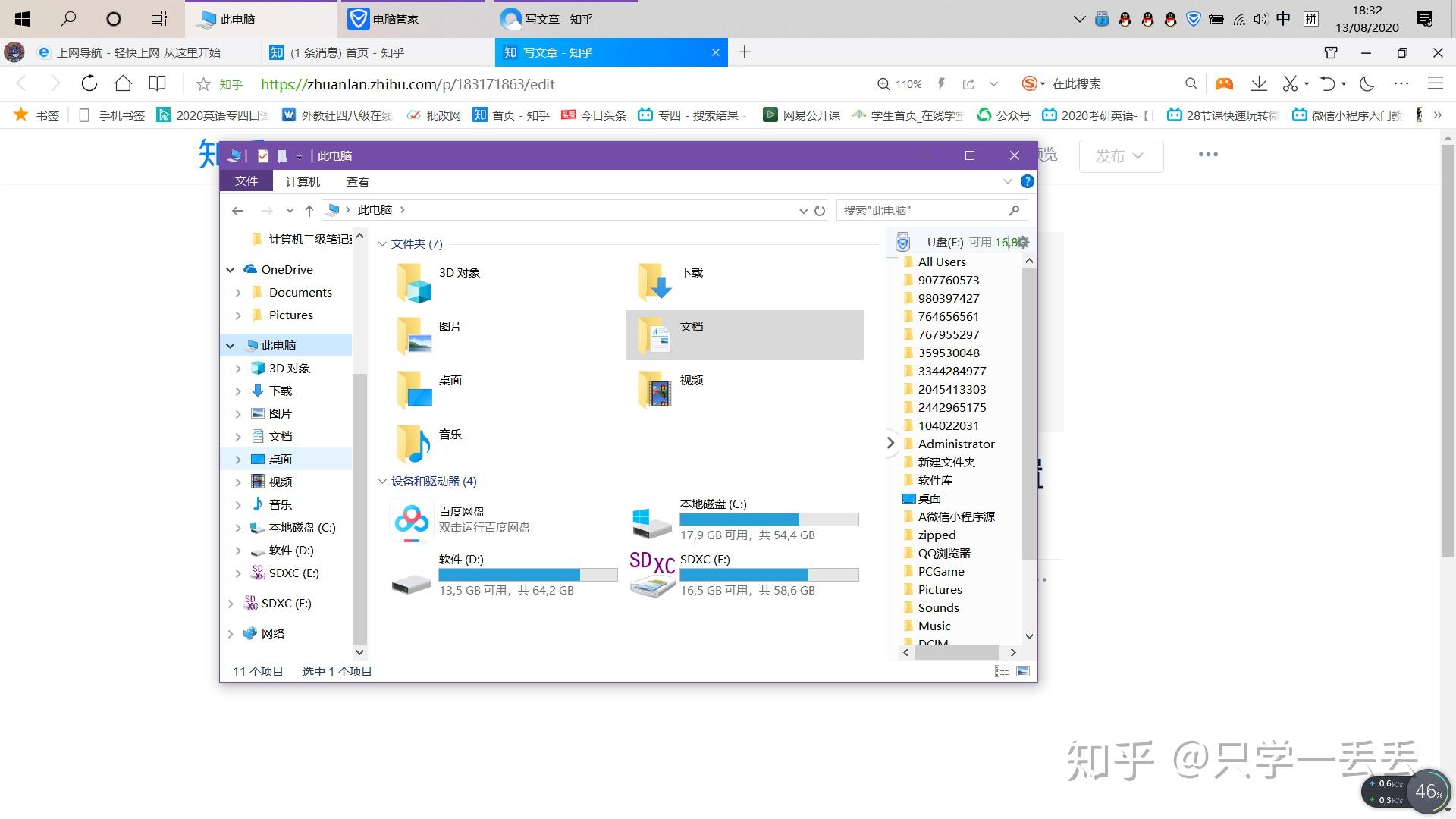The width and height of the screenshot is (1456, 819).
Task: Open browser downloads icon
Action: 1259,83
